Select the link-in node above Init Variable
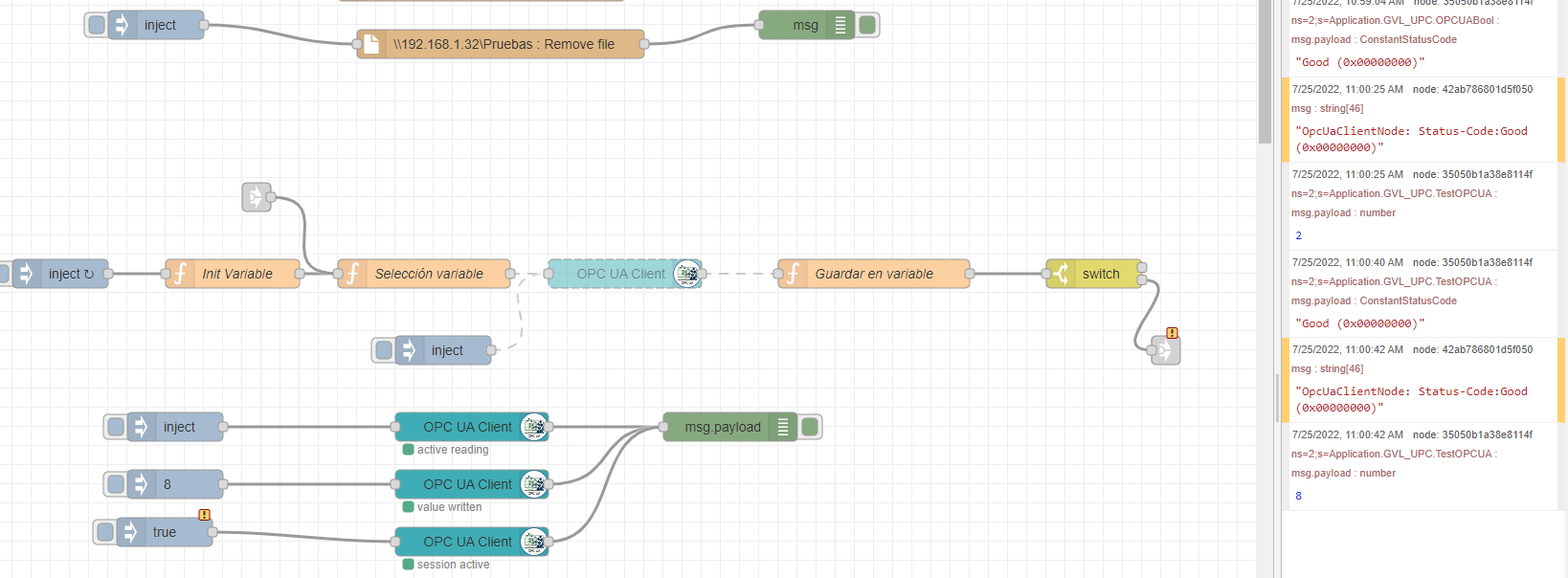This screenshot has width=1568, height=578. (x=256, y=197)
